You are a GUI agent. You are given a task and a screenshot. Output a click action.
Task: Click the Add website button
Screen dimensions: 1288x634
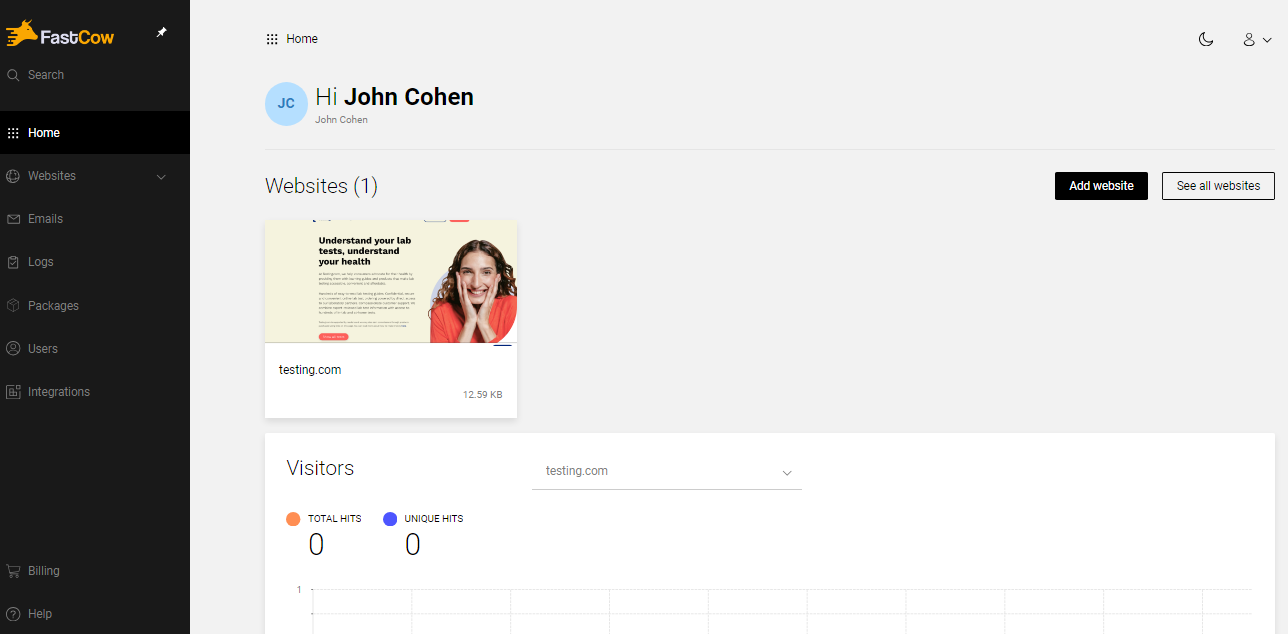click(1101, 186)
